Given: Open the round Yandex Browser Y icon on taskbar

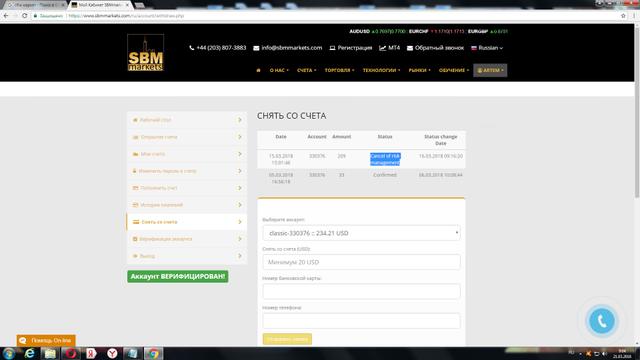Looking at the screenshot, I should pos(112,353).
